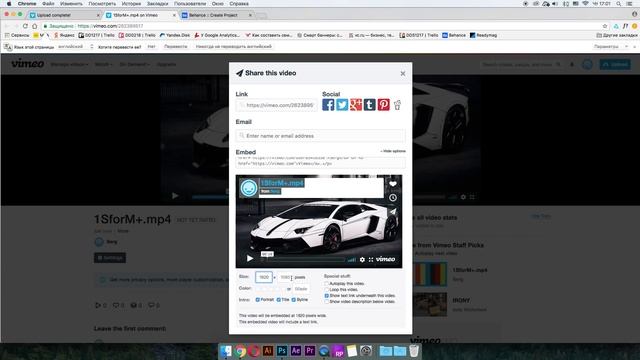Expand the On Demand menu in Vimeo header
Screen dimensions: 640x360
tap(134, 64)
